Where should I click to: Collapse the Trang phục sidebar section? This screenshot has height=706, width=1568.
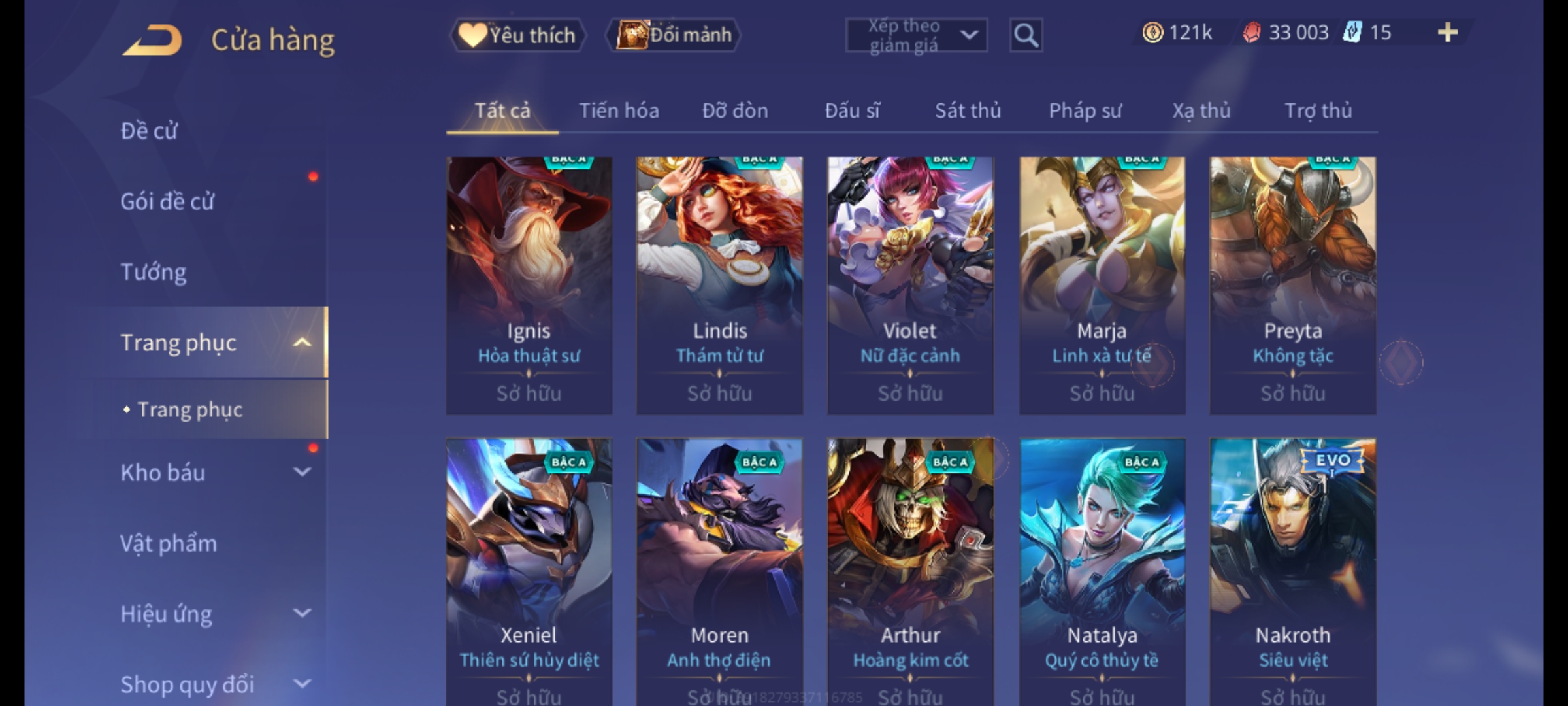[302, 343]
